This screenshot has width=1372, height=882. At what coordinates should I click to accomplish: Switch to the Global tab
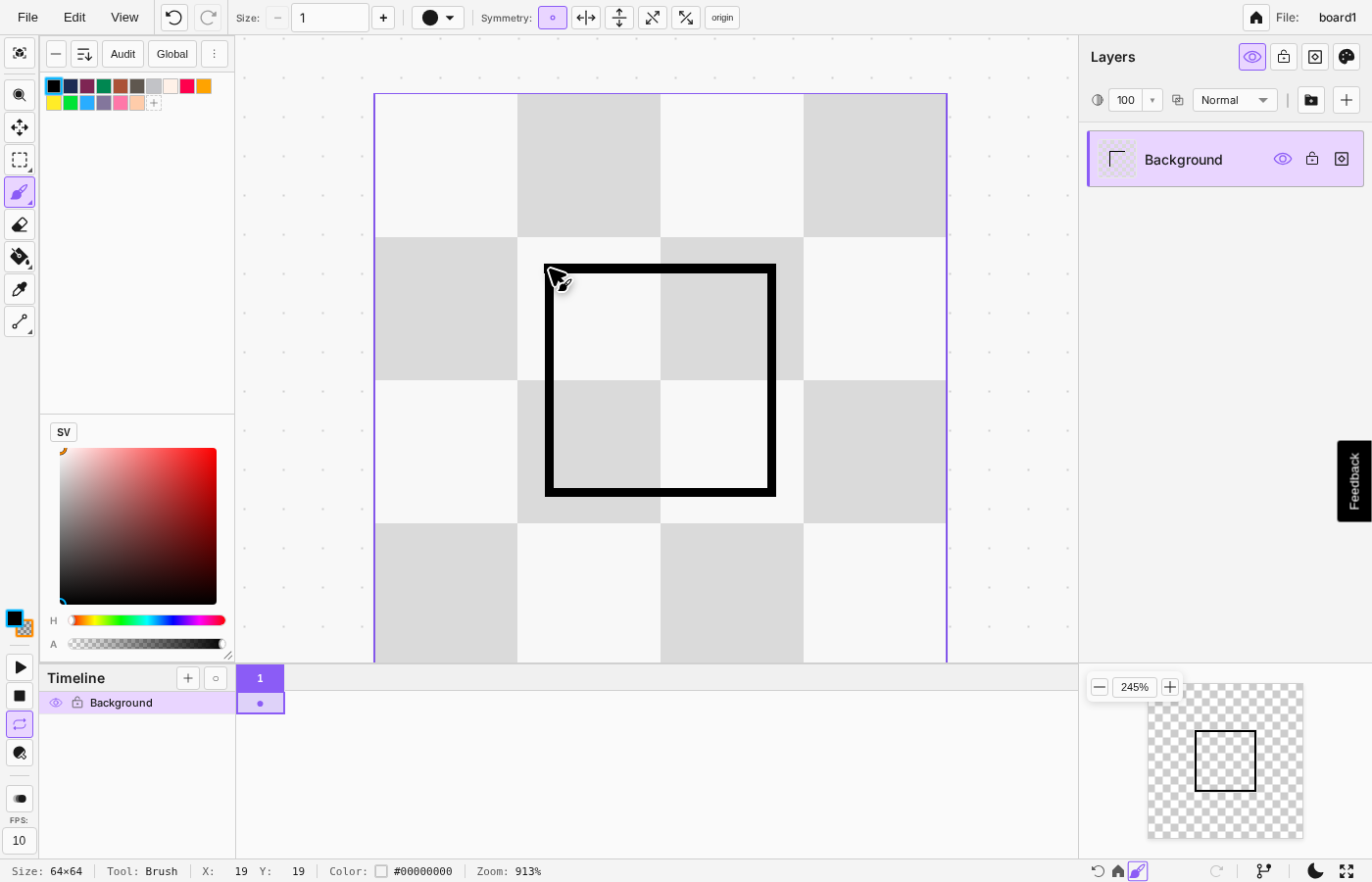pyautogui.click(x=171, y=54)
